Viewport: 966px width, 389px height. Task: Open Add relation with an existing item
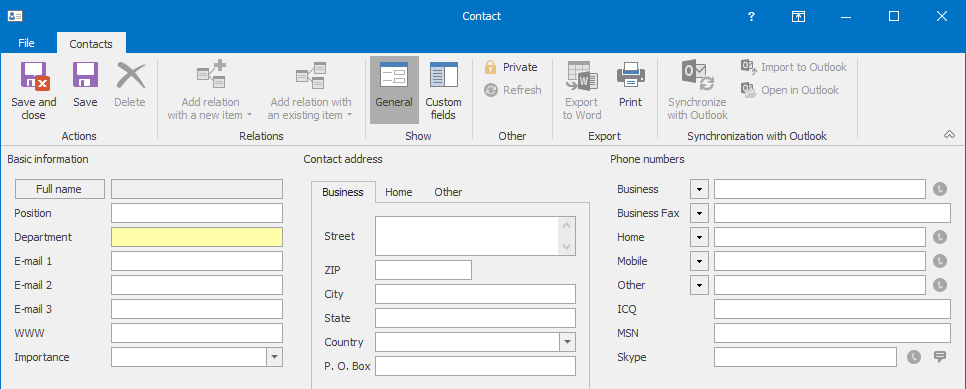click(x=310, y=91)
